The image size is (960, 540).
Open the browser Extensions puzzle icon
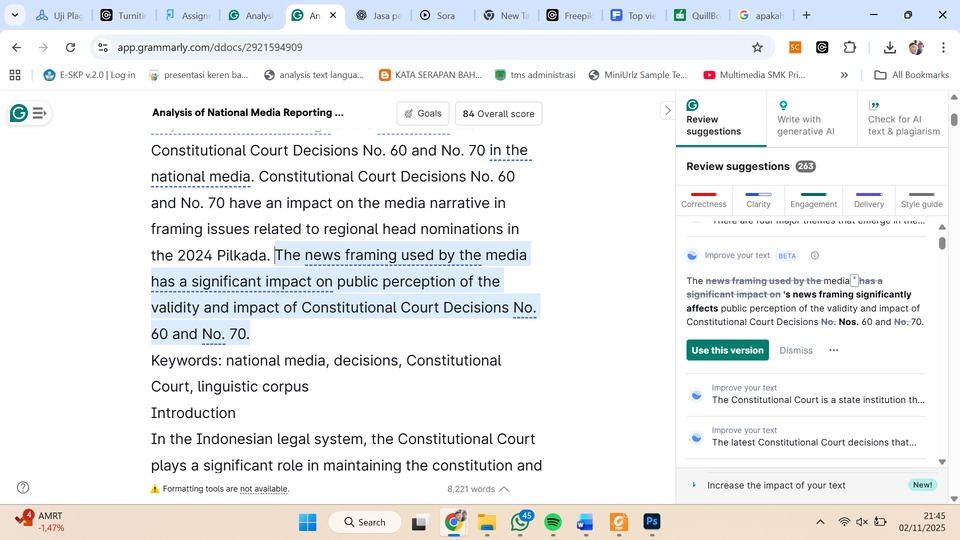(850, 47)
